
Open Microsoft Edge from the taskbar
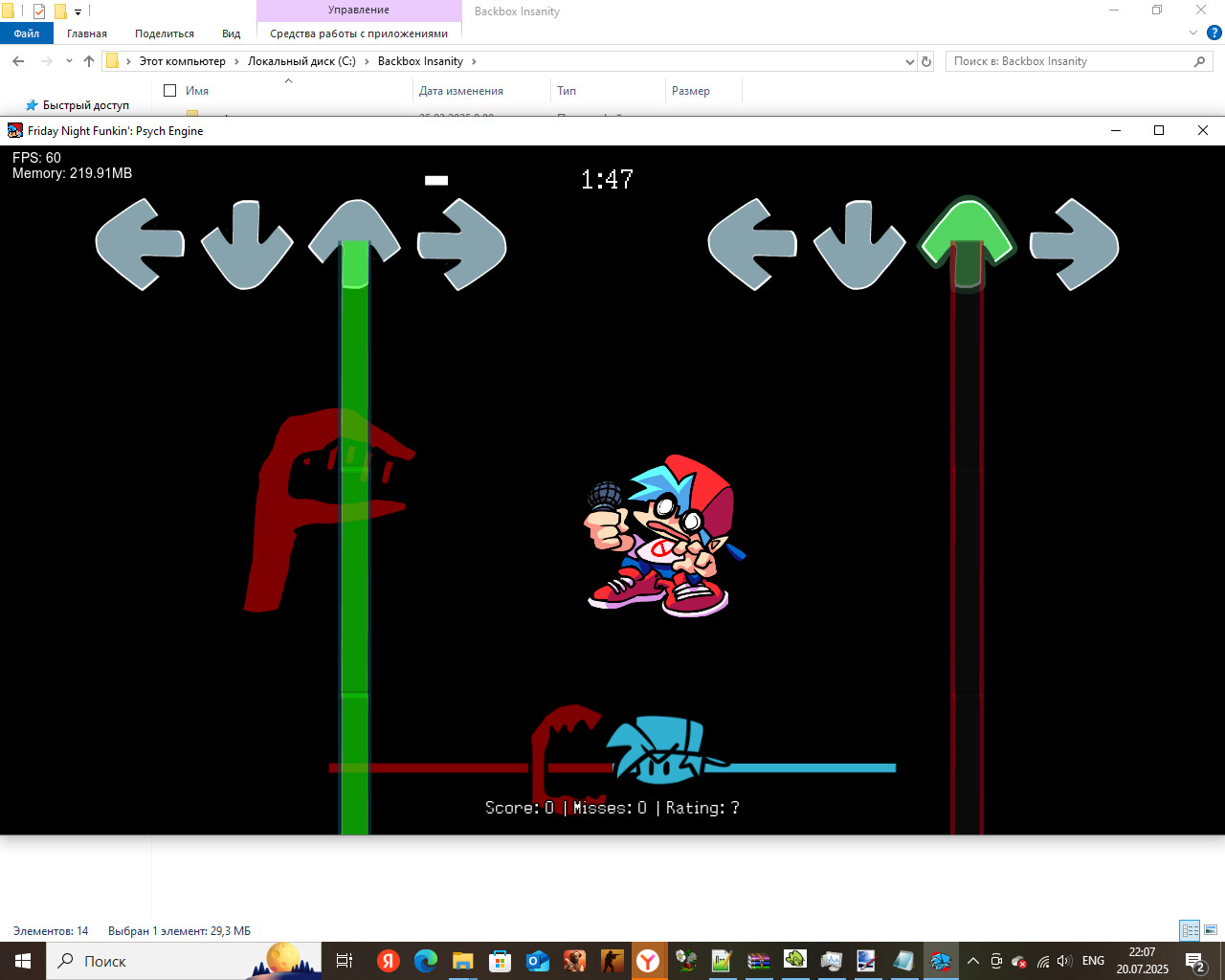[x=426, y=961]
